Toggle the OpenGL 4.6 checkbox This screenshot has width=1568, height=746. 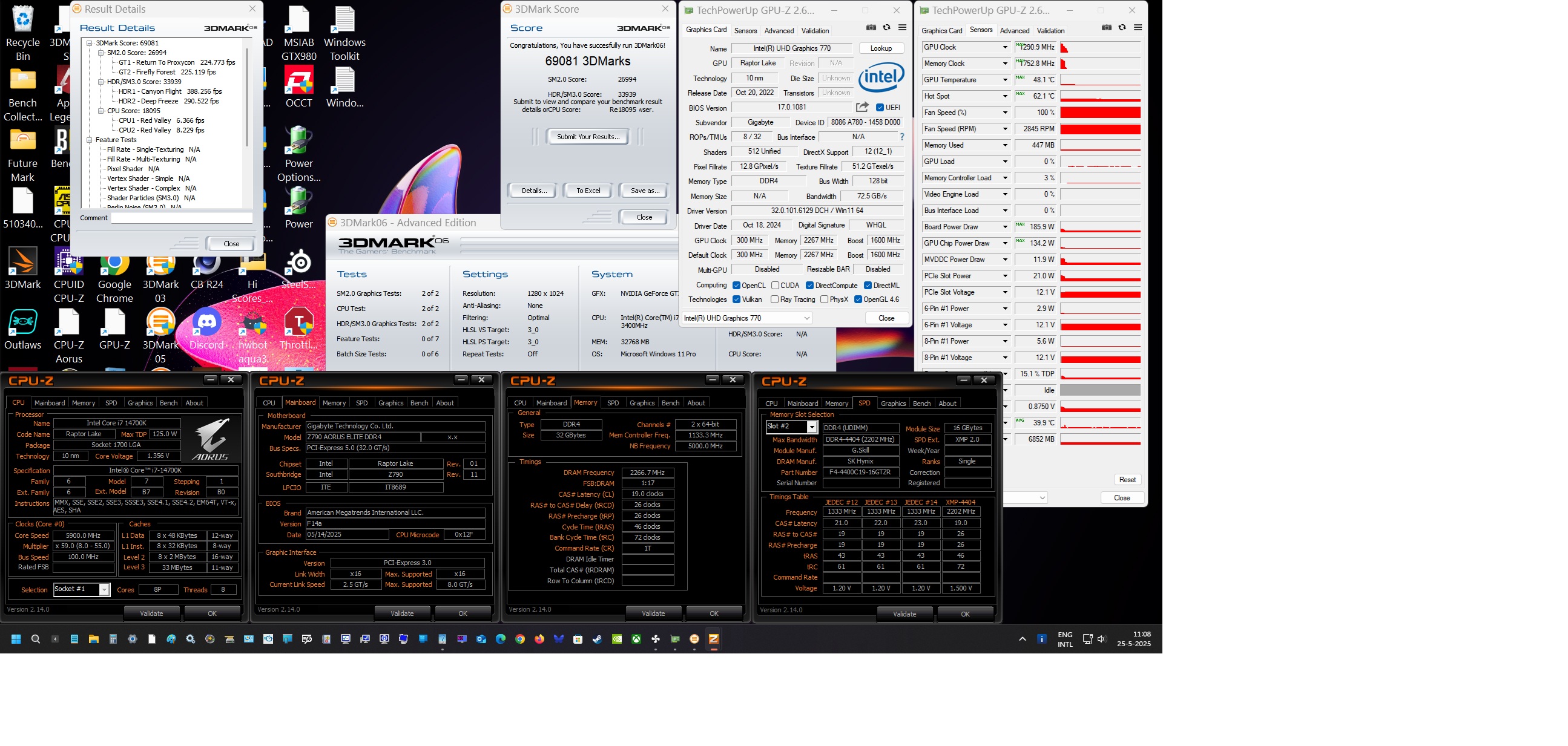pos(858,299)
